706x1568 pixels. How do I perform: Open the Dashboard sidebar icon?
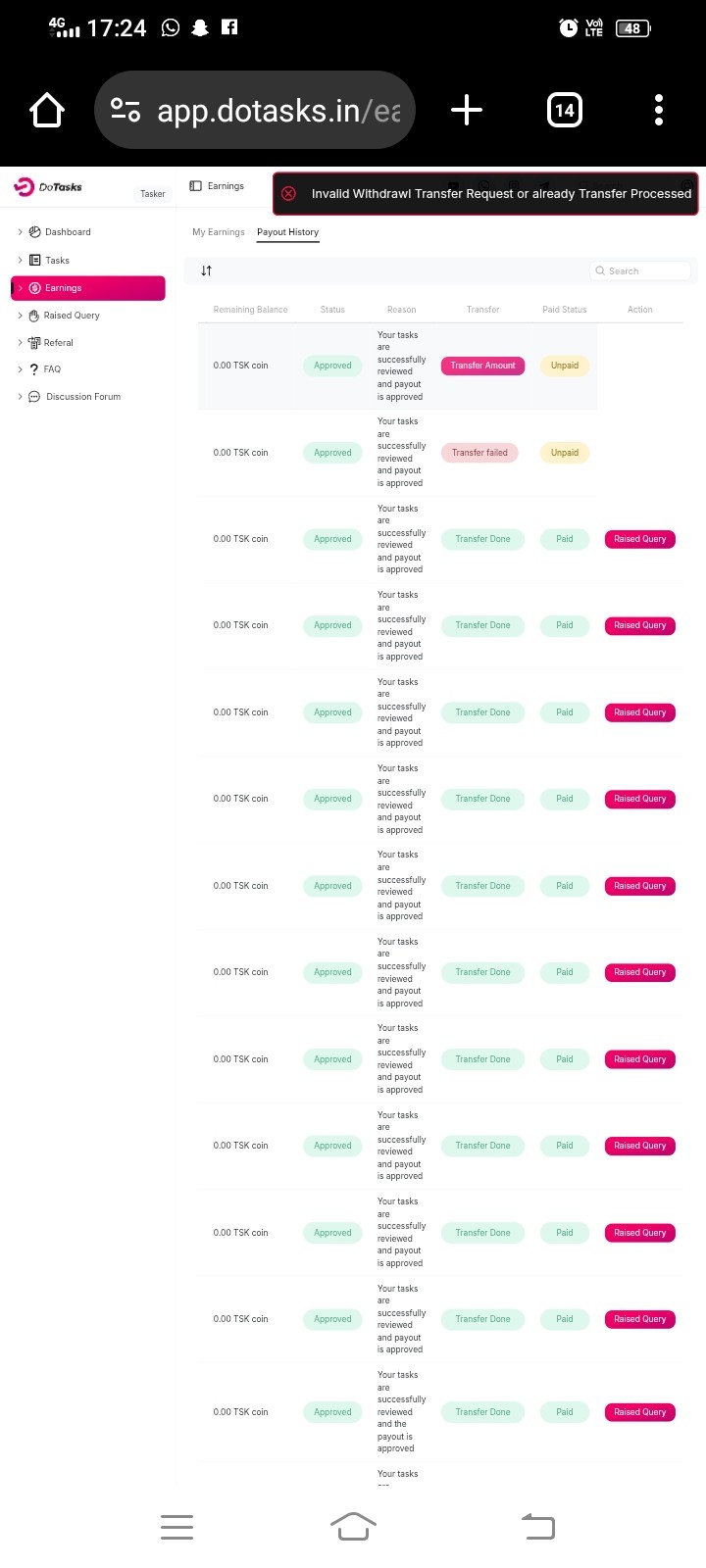35,232
